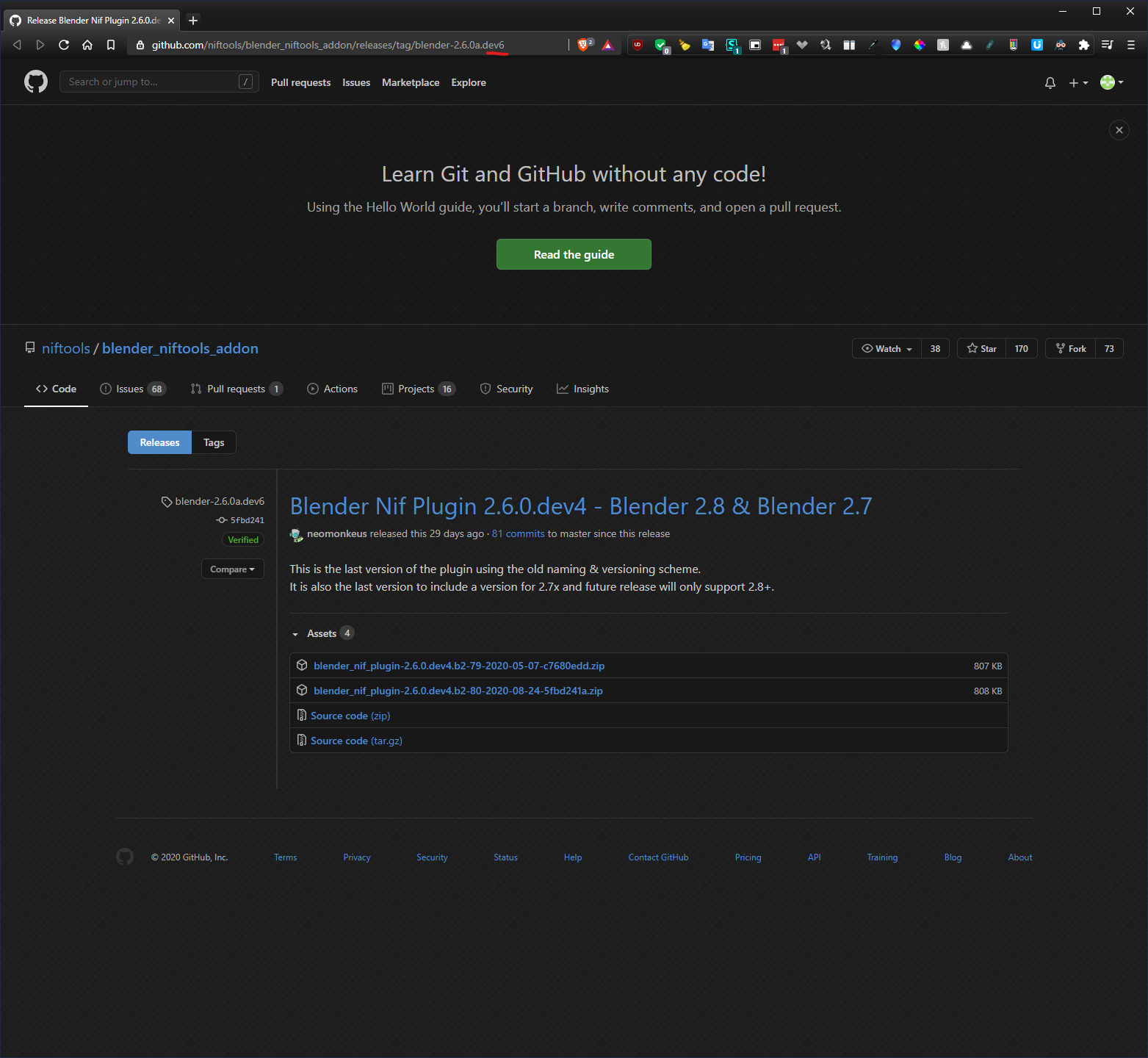
Task: Focus the Search or jump to field
Action: pyautogui.click(x=159, y=82)
